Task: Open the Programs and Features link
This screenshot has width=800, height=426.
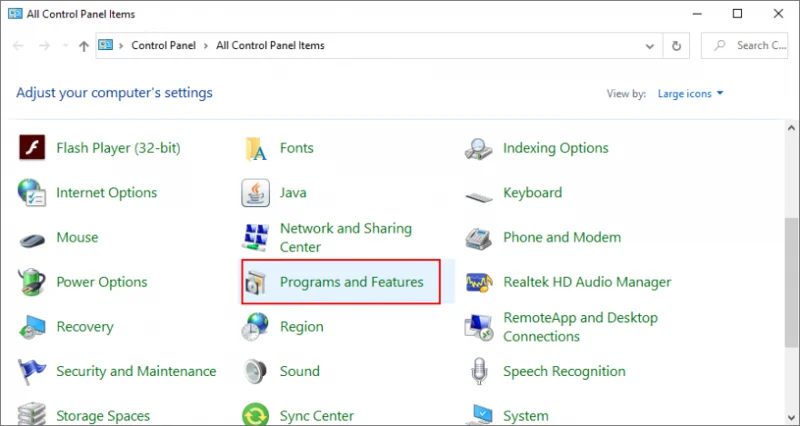Action: pos(352,282)
